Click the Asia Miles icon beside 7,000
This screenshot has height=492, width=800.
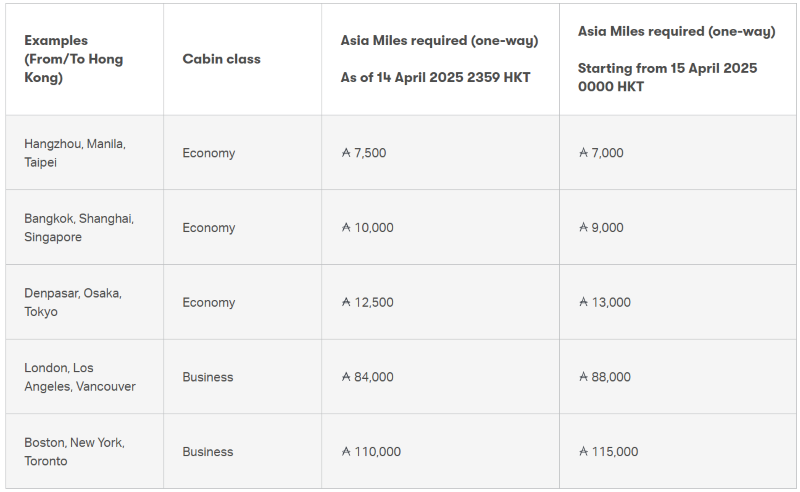coord(584,153)
